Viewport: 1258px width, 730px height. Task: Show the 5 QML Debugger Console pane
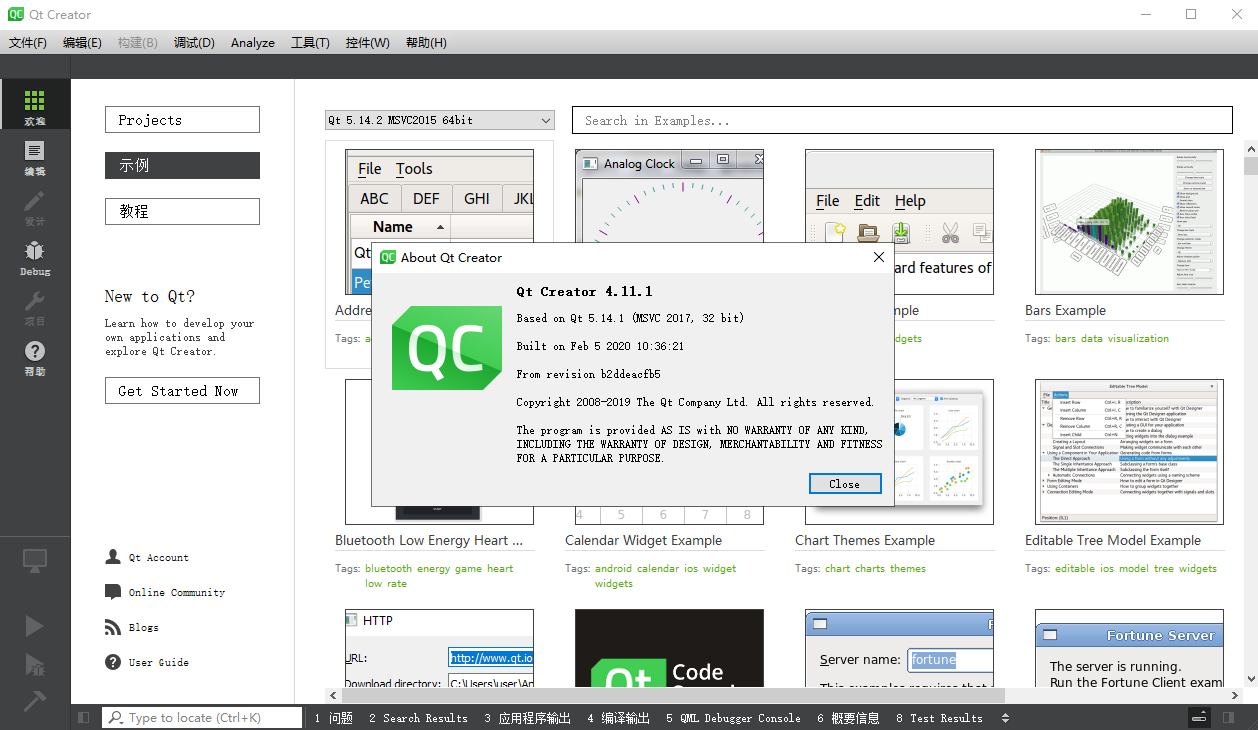[733, 718]
